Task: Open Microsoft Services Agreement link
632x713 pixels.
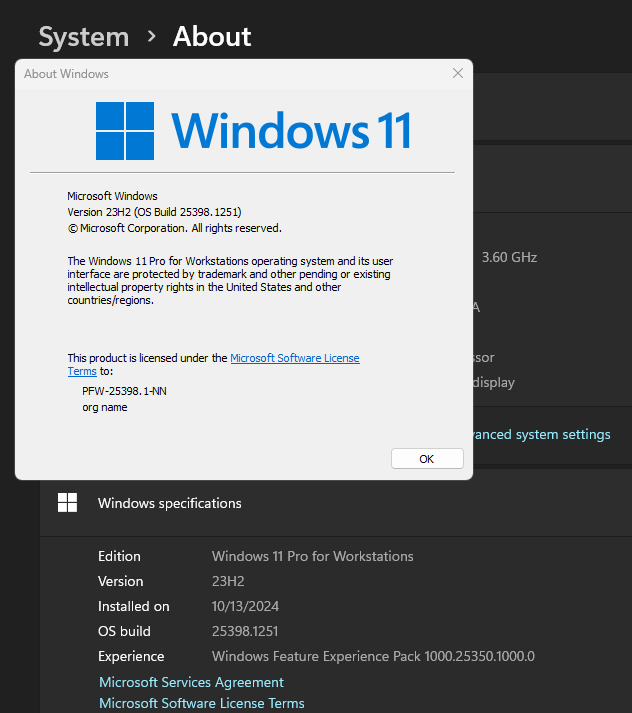Action: tap(191, 682)
